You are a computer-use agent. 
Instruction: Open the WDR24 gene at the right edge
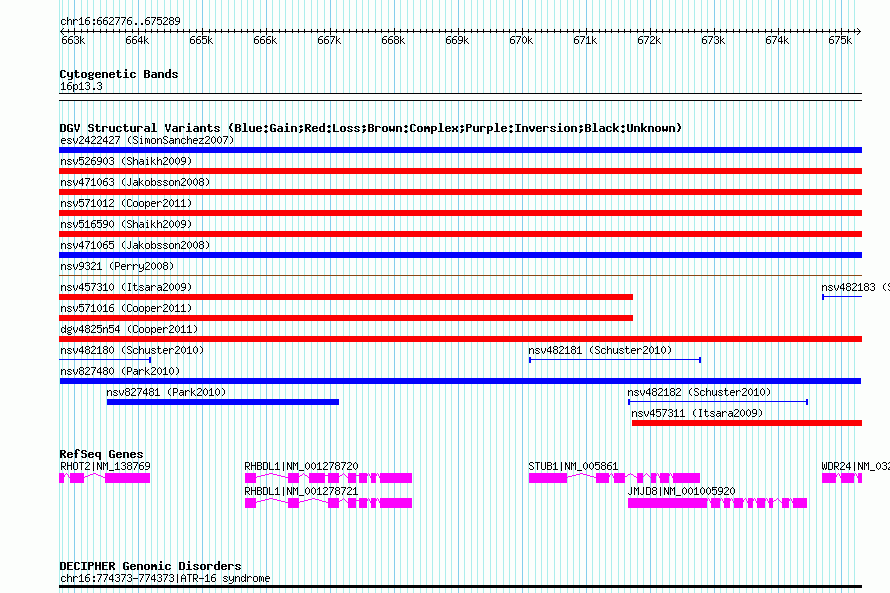842,478
